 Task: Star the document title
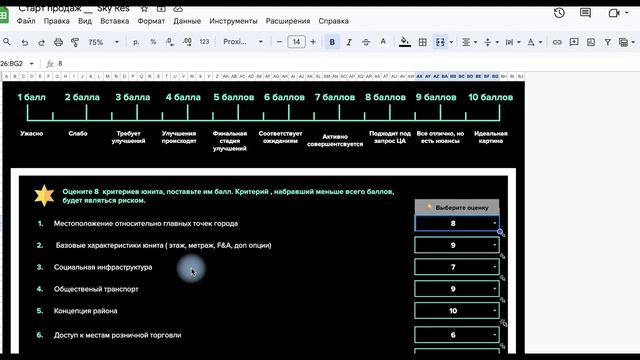(144, 9)
